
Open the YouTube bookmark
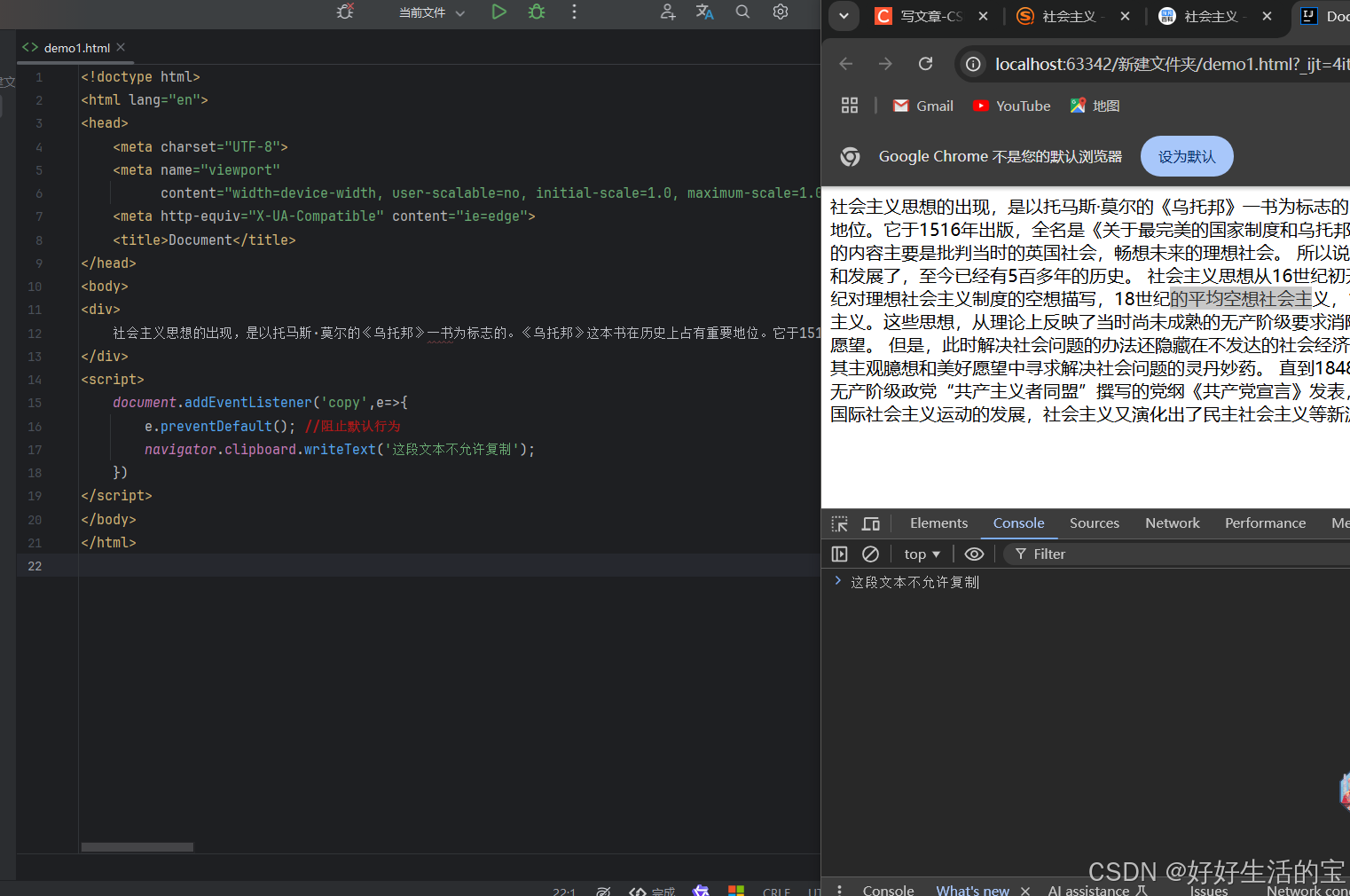1011,106
